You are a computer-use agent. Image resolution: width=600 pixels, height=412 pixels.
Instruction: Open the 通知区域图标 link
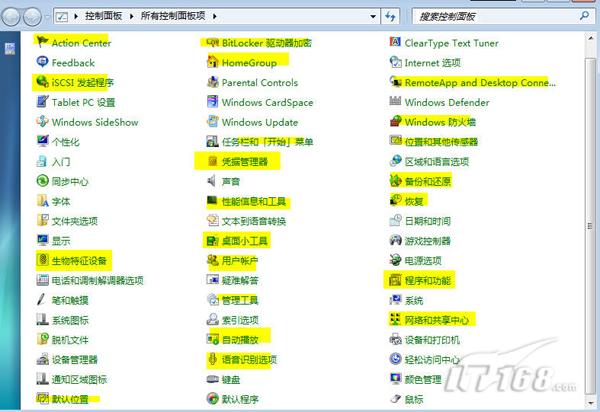(79, 379)
